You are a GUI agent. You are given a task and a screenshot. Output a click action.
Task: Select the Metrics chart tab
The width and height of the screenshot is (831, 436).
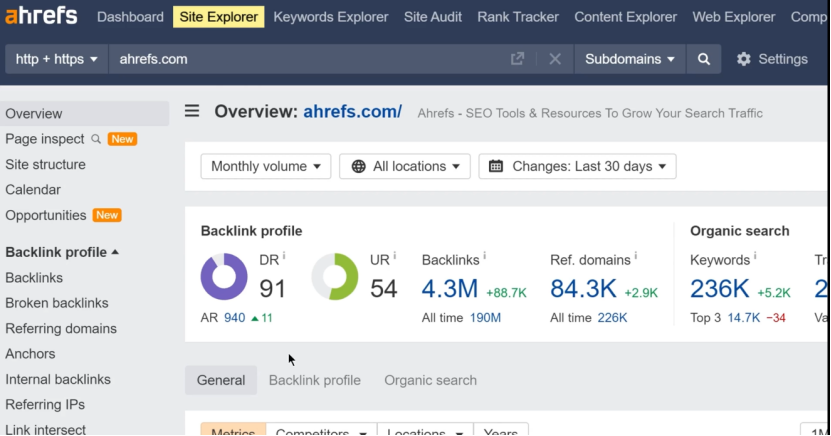pos(233,431)
